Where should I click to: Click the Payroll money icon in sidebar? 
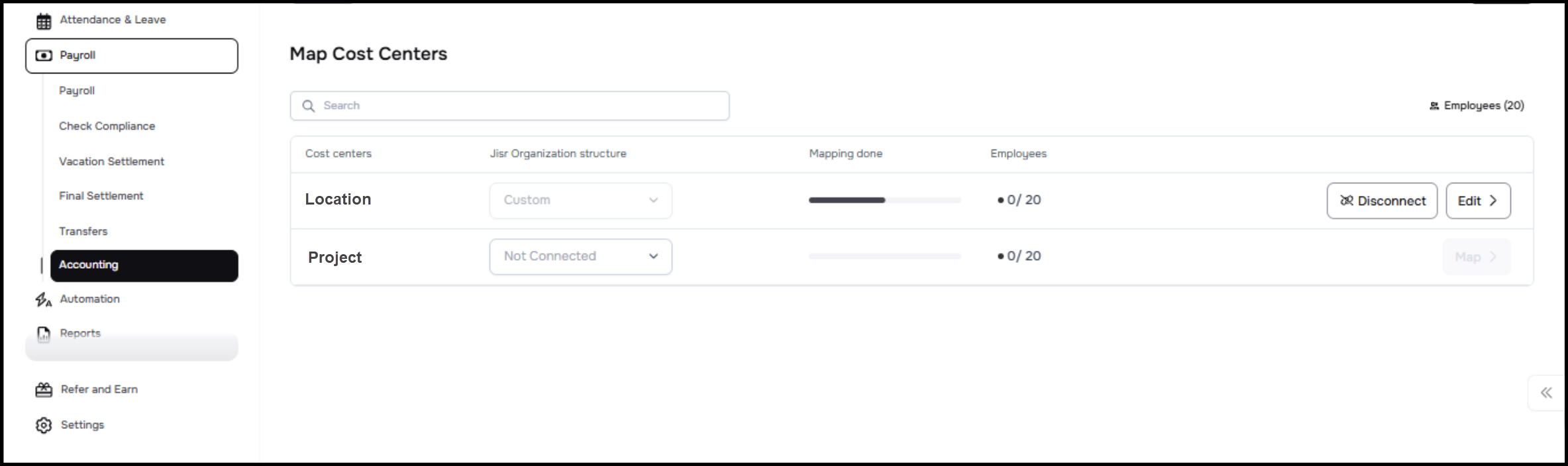[x=44, y=56]
